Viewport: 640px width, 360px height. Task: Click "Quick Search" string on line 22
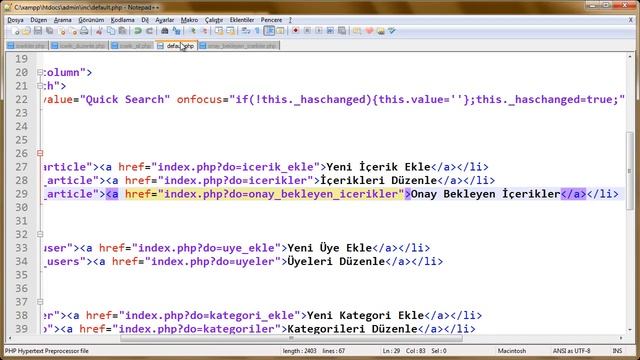125,99
